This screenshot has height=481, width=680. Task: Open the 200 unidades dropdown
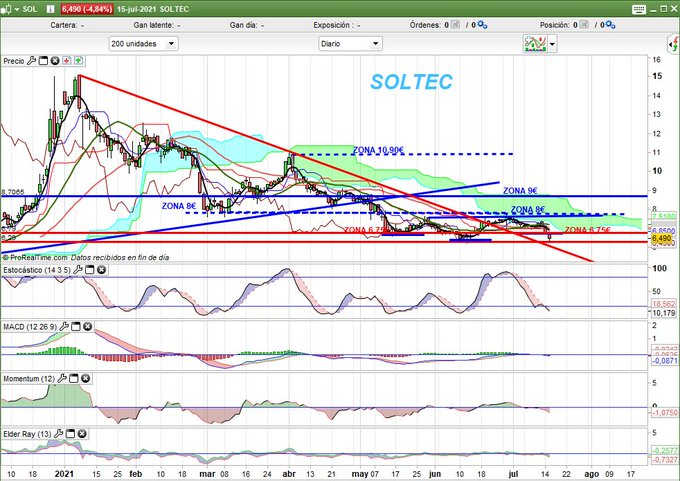[143, 44]
